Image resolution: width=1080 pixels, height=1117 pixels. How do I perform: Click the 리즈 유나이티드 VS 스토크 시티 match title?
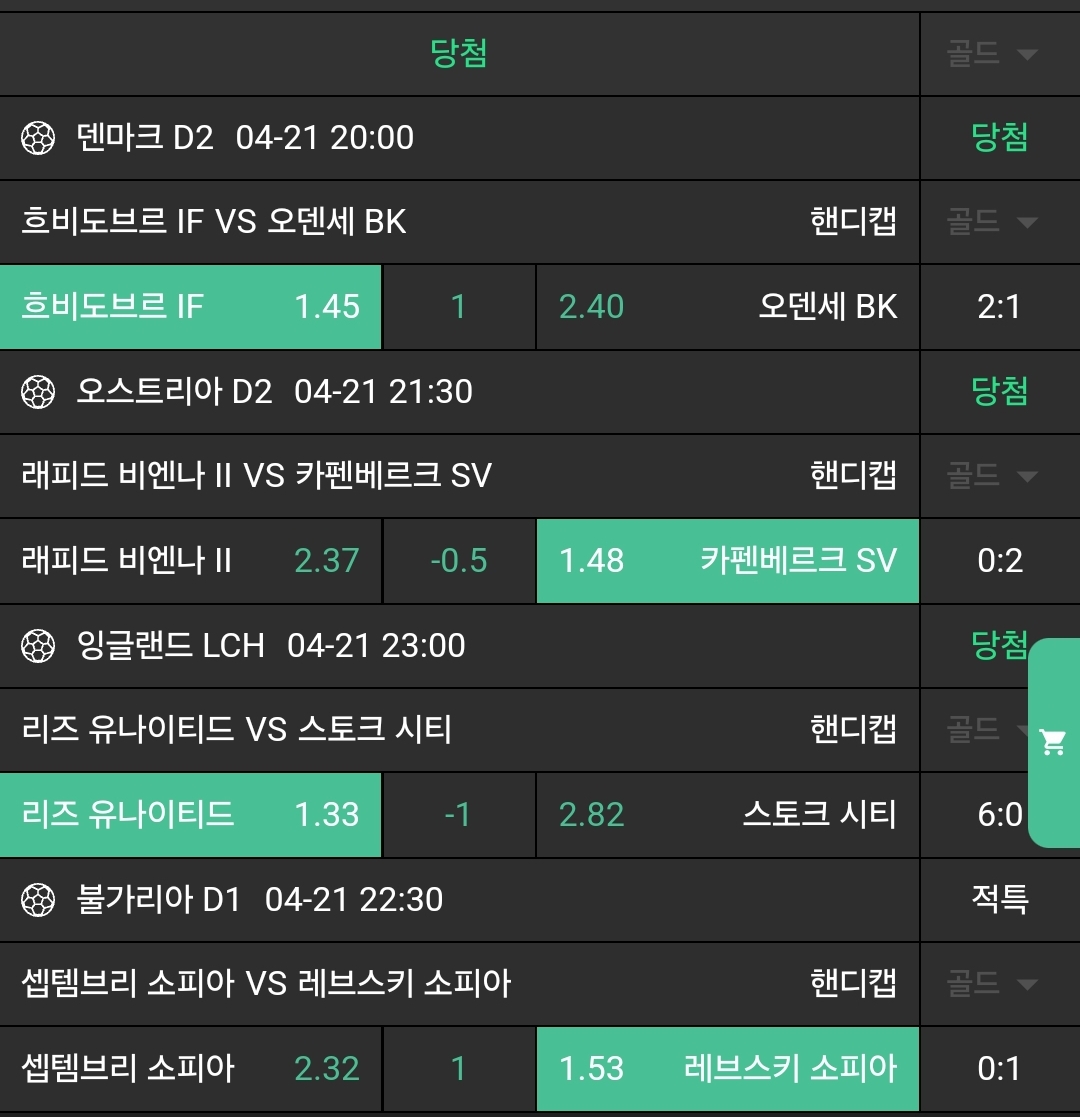click(237, 730)
